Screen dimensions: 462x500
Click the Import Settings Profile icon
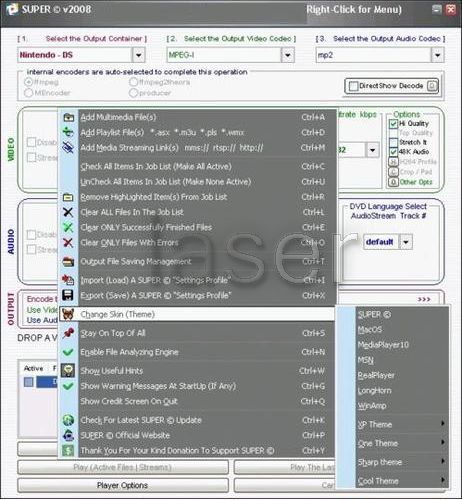click(68, 280)
